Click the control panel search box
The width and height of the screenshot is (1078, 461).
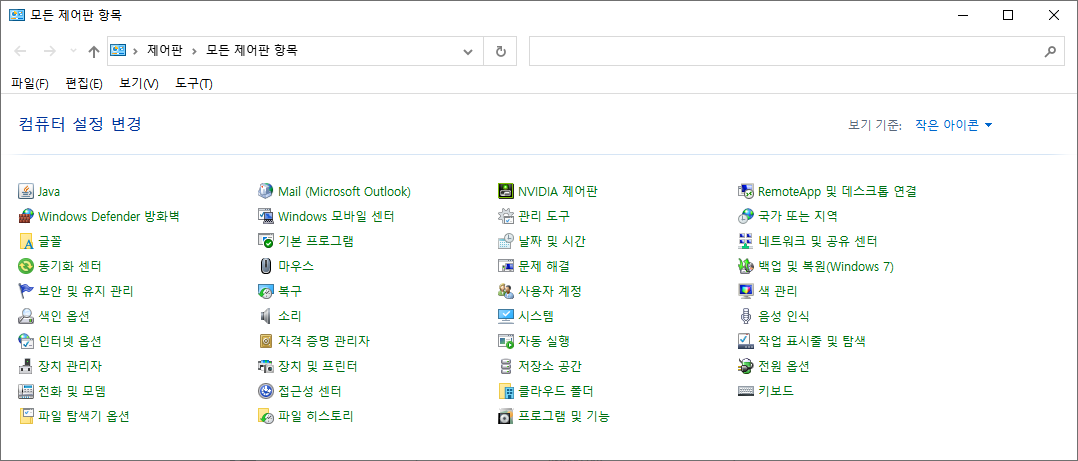[x=795, y=51]
